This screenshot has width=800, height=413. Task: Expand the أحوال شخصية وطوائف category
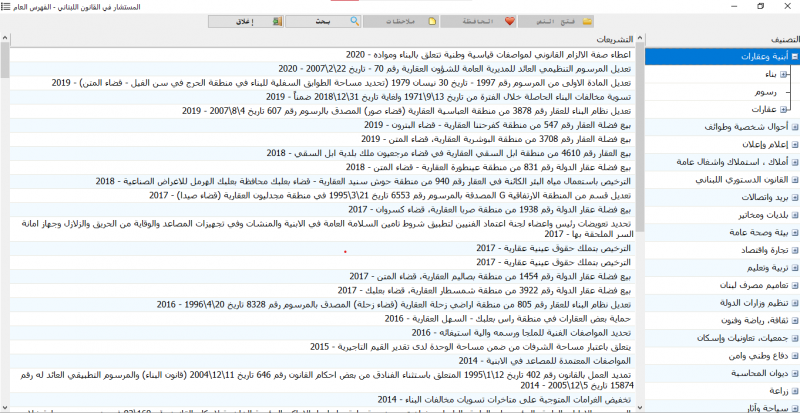[x=795, y=127]
